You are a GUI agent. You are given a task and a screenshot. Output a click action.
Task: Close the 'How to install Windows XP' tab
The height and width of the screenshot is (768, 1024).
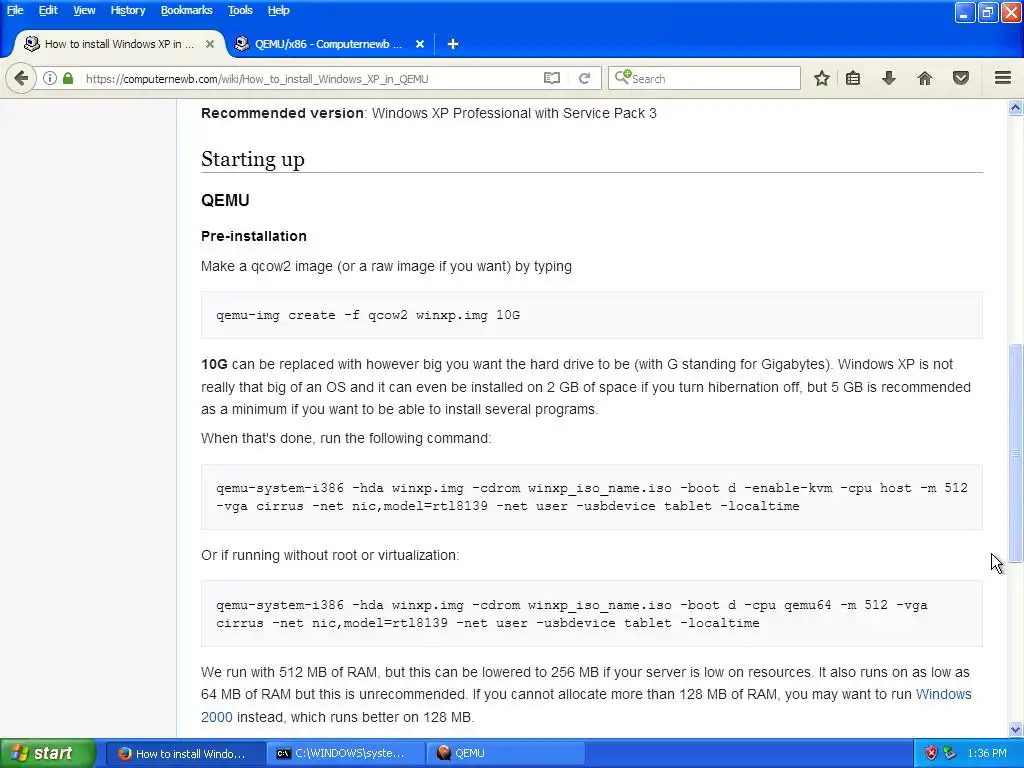coord(210,44)
